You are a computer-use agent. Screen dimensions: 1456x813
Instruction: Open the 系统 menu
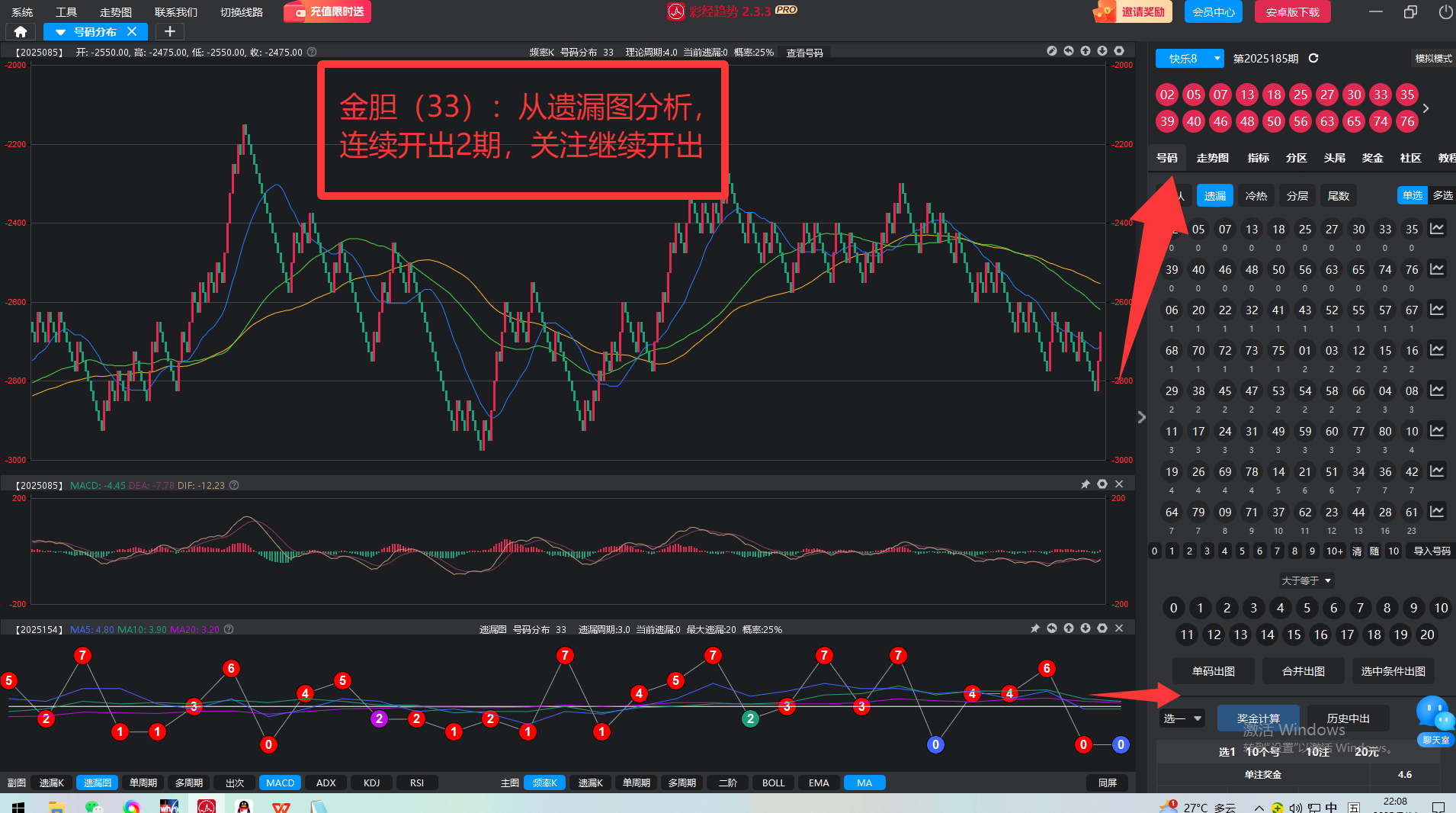tap(22, 12)
